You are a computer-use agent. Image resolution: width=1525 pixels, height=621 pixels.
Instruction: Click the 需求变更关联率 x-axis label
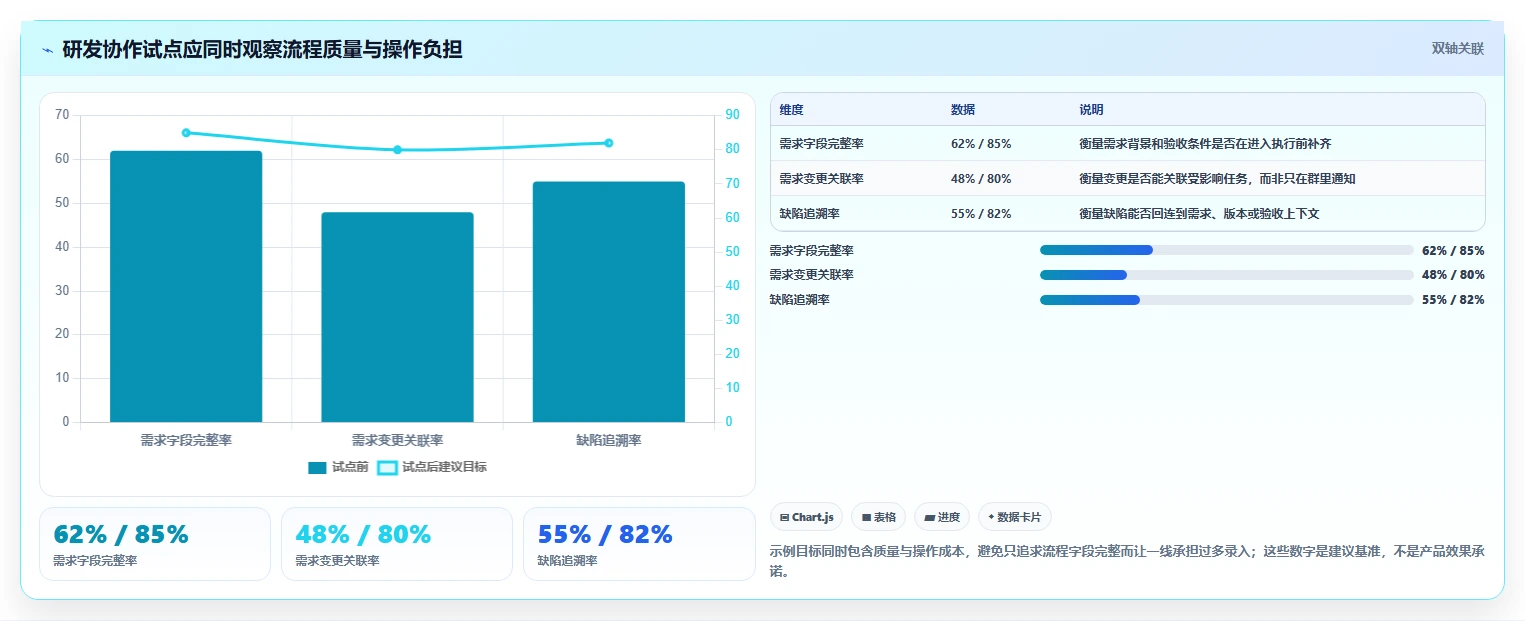(397, 440)
